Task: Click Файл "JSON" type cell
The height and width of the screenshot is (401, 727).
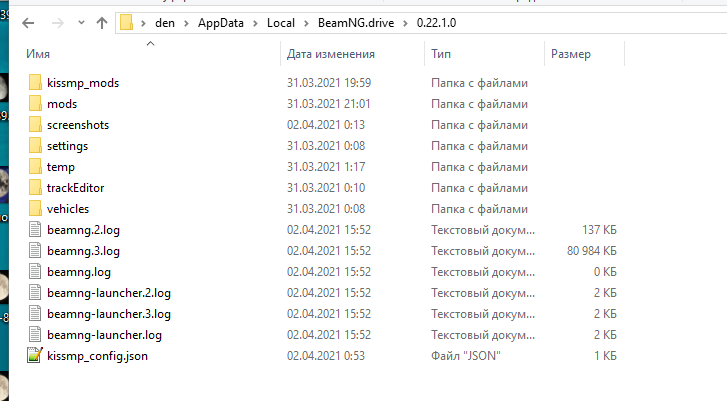Action: (x=466, y=356)
